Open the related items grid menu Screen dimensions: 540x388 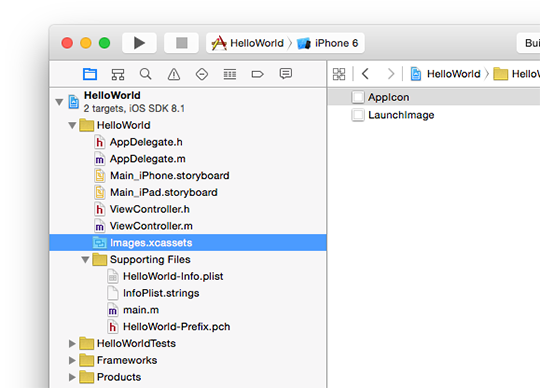(x=339, y=74)
